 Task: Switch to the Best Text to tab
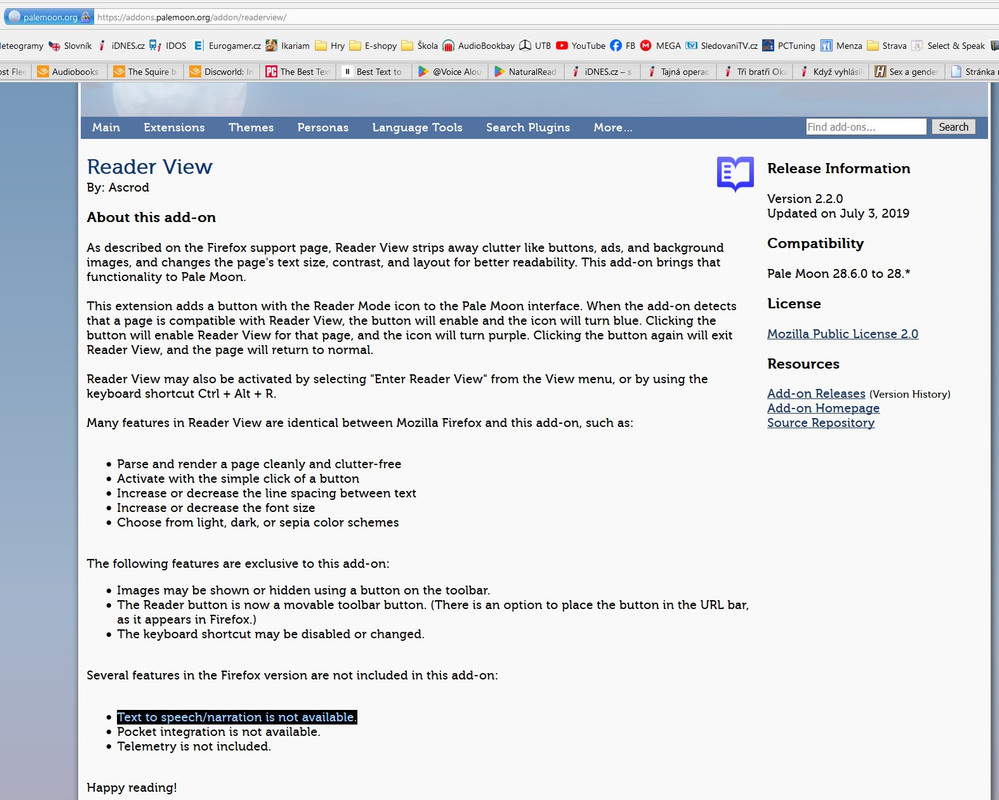pos(374,71)
